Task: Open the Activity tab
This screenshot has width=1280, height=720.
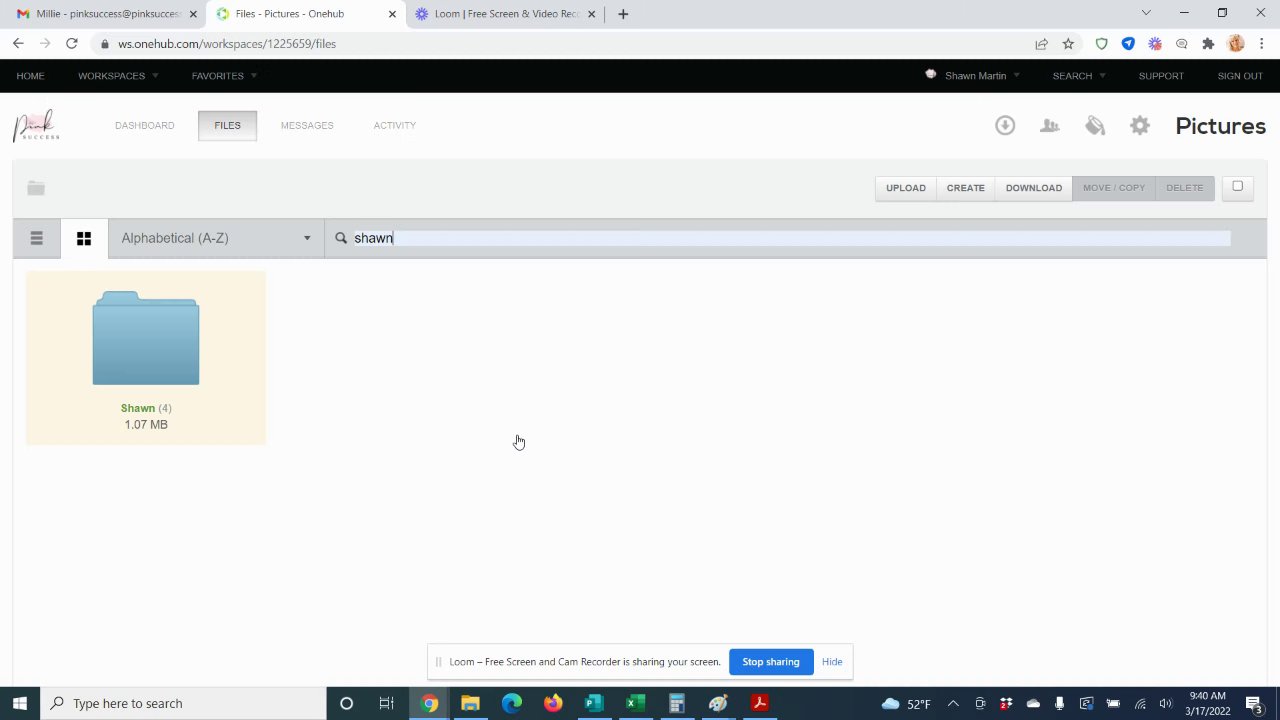Action: pyautogui.click(x=394, y=125)
